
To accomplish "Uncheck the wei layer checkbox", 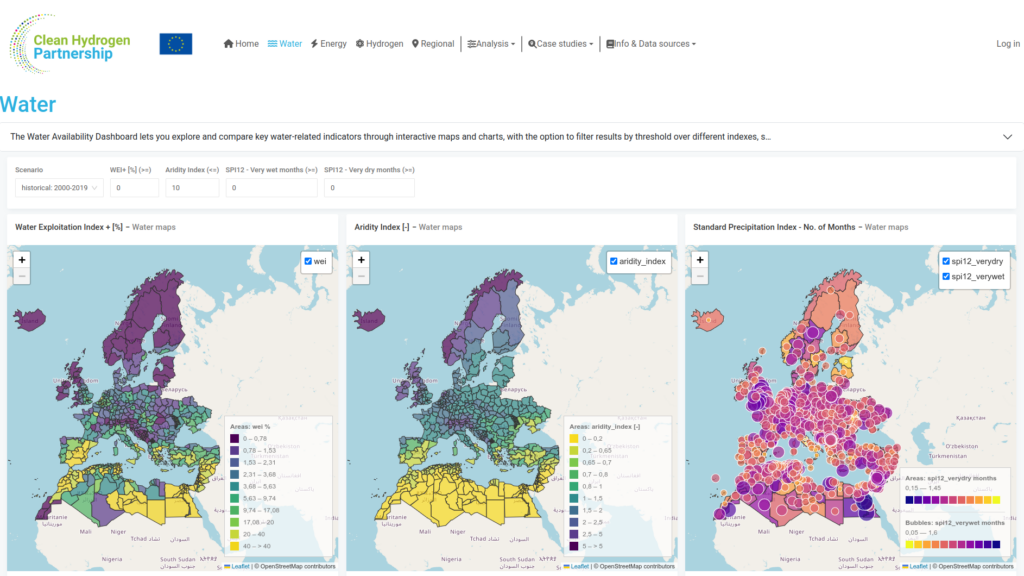I will coord(308,261).
